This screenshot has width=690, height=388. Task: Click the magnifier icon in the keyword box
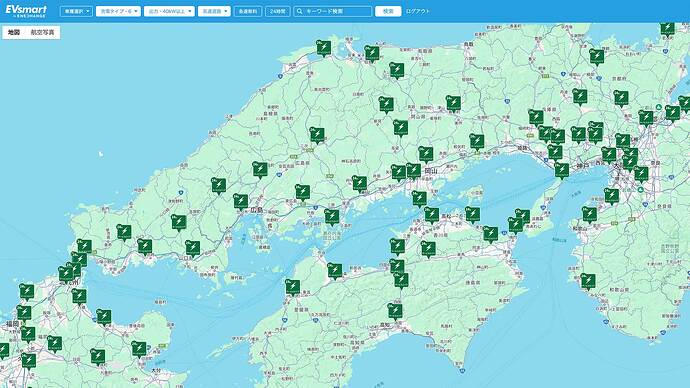click(300, 11)
